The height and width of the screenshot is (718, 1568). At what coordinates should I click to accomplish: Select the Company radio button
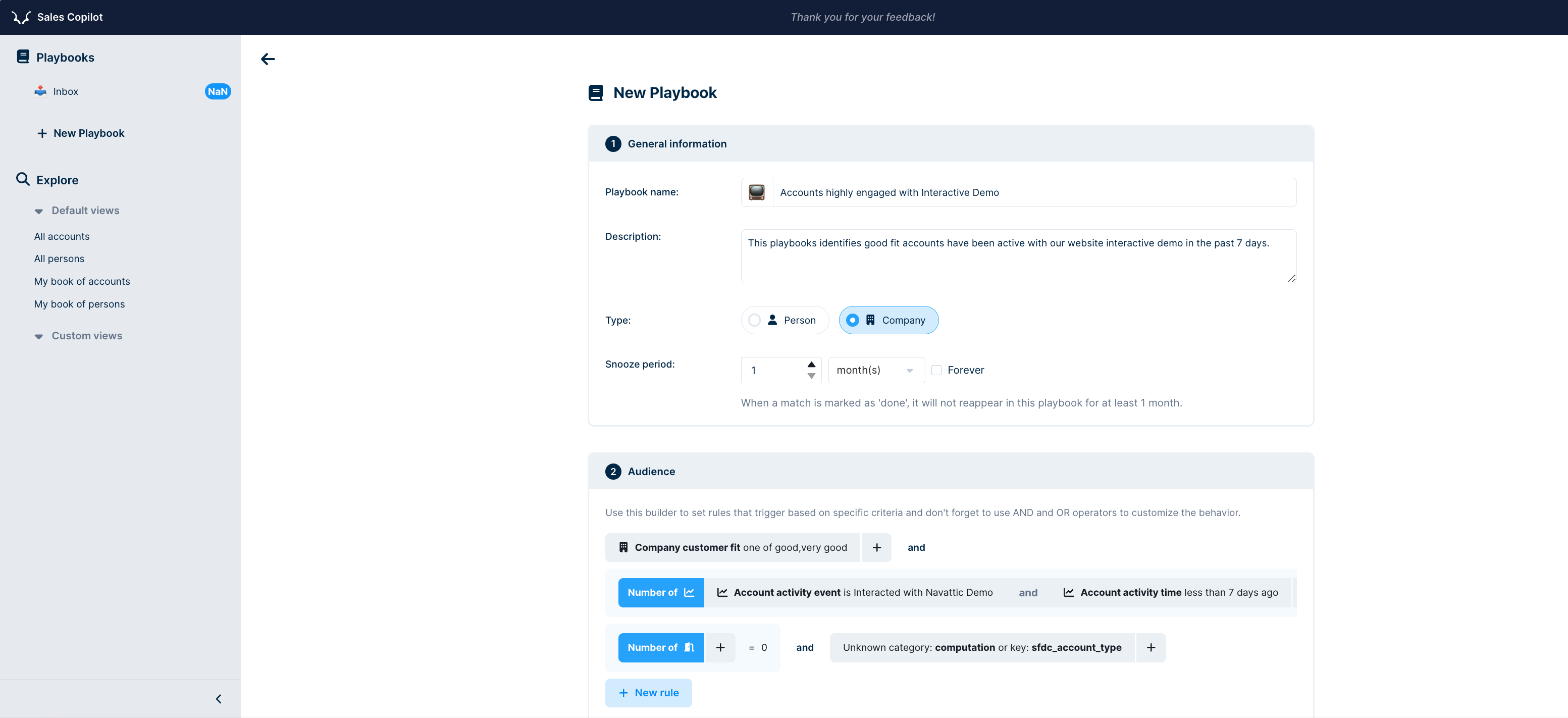click(853, 320)
